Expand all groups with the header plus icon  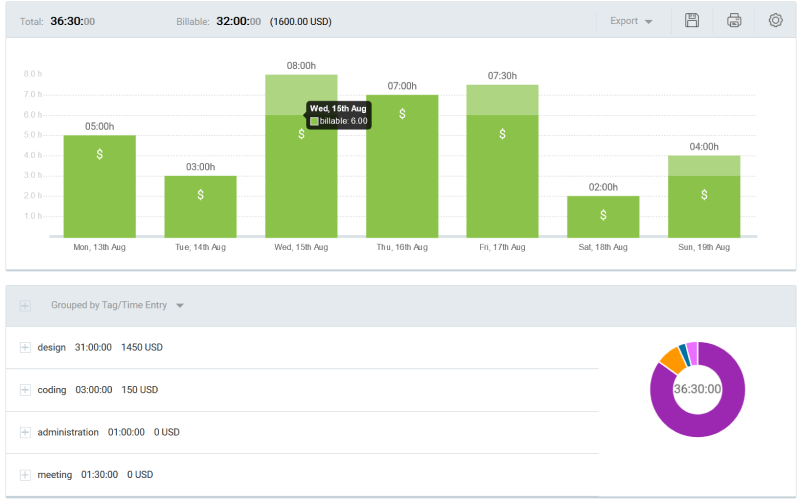25,306
